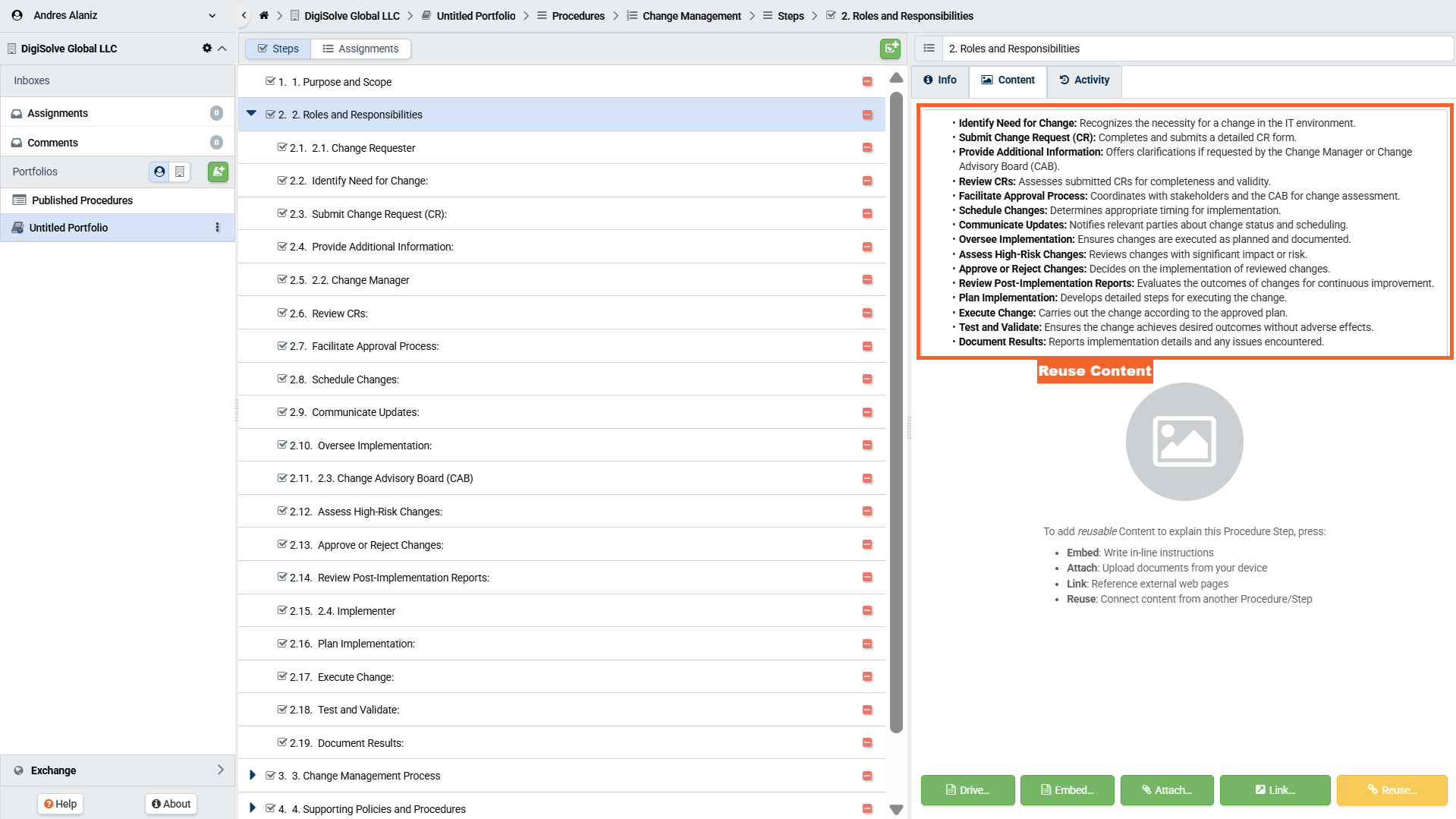The width and height of the screenshot is (1456, 819).
Task: Collapse the Roles and Responsibilities step
Action: 251,114
